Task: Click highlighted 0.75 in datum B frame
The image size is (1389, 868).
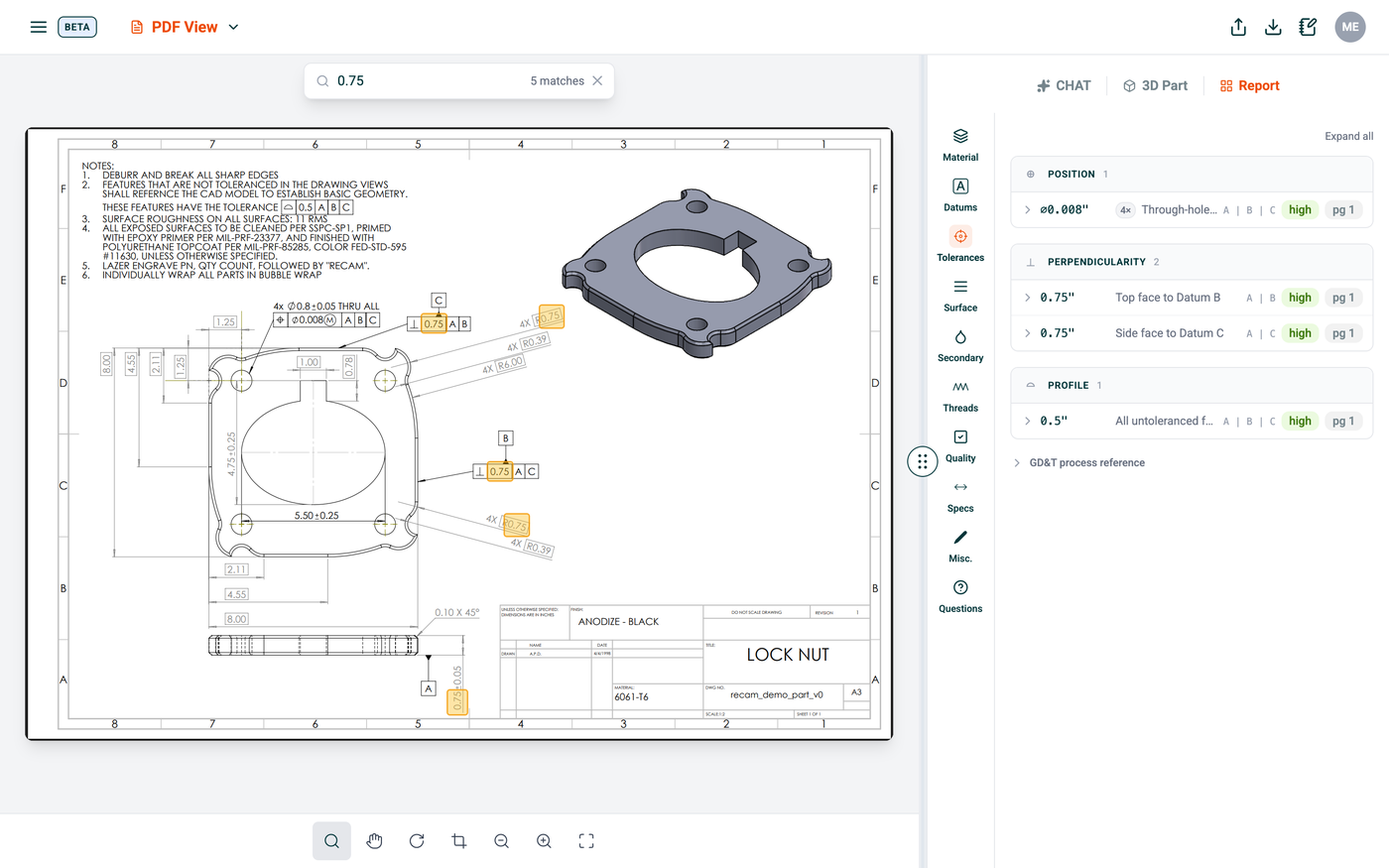Action: [499, 471]
